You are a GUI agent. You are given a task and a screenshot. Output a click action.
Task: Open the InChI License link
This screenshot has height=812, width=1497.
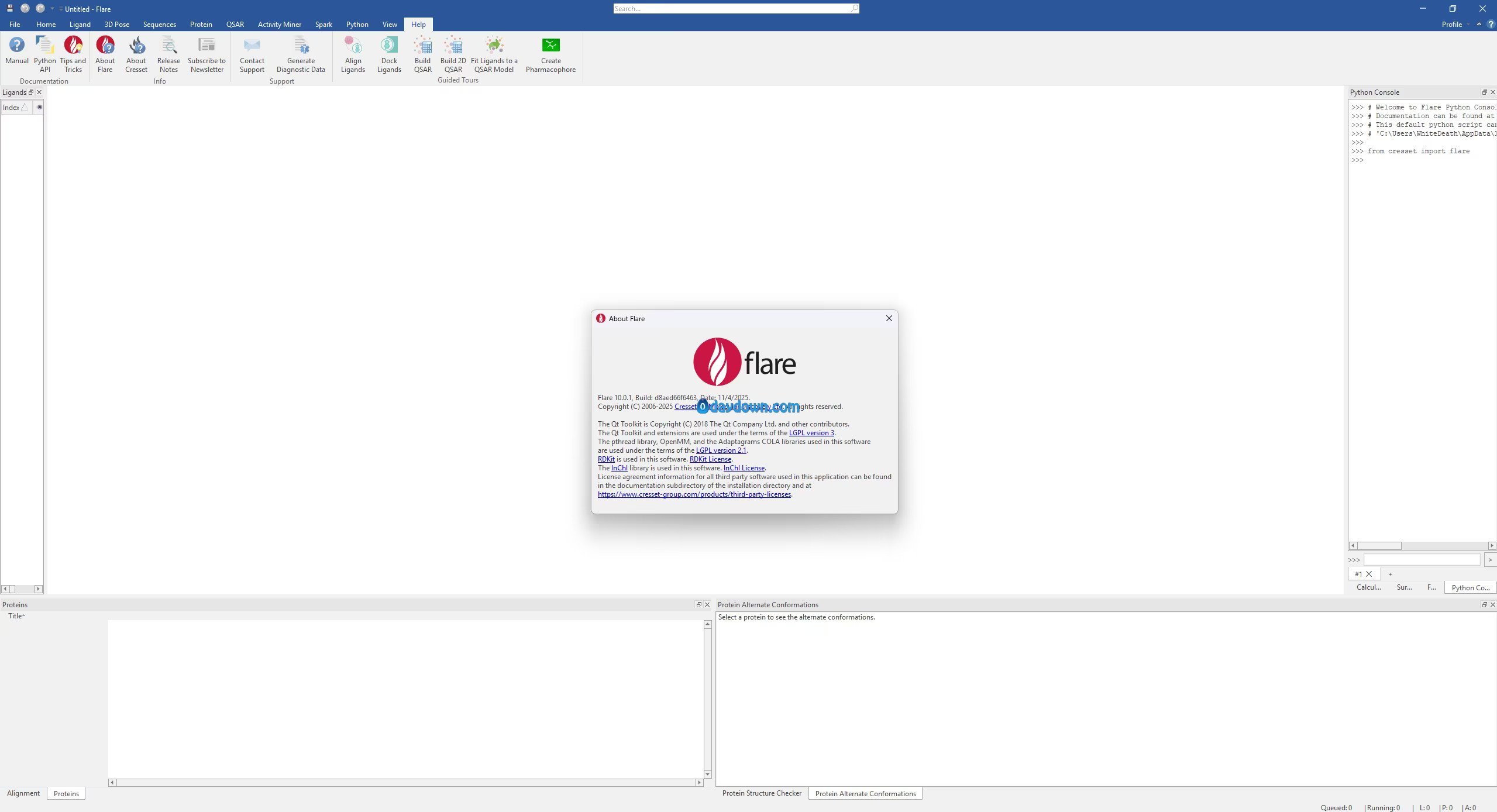click(x=744, y=468)
